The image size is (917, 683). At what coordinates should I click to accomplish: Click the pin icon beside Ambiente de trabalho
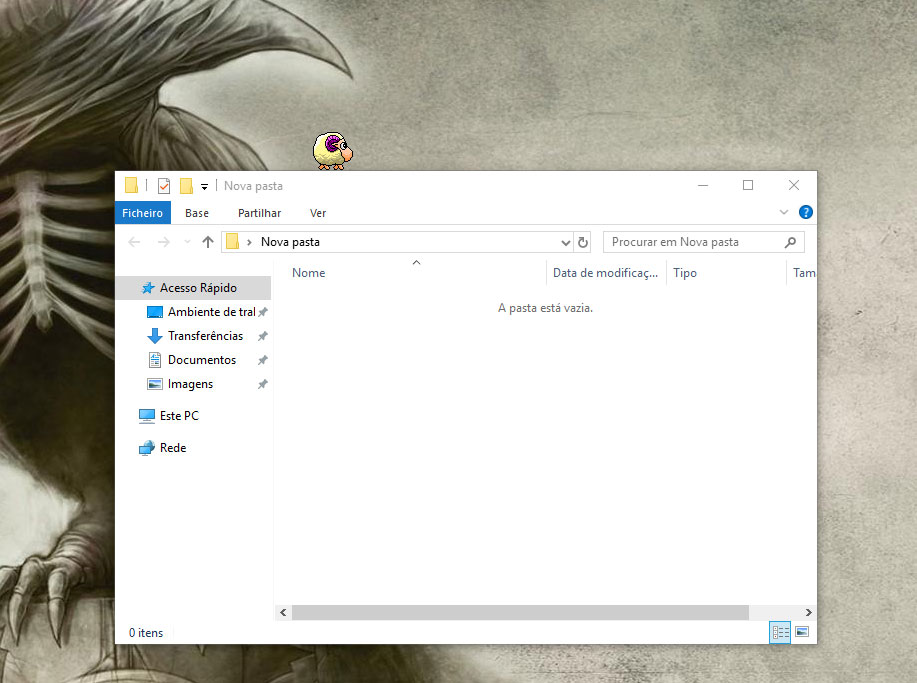click(263, 312)
